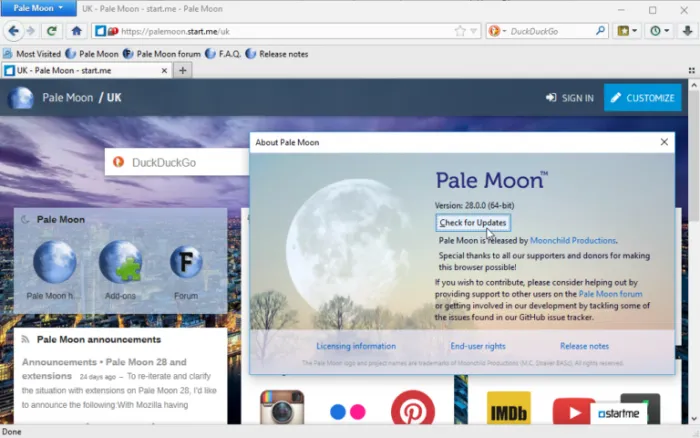Open Announcements Pale Moon 28 and extensions article
Image resolution: width=700 pixels, height=438 pixels.
[x=104, y=369]
